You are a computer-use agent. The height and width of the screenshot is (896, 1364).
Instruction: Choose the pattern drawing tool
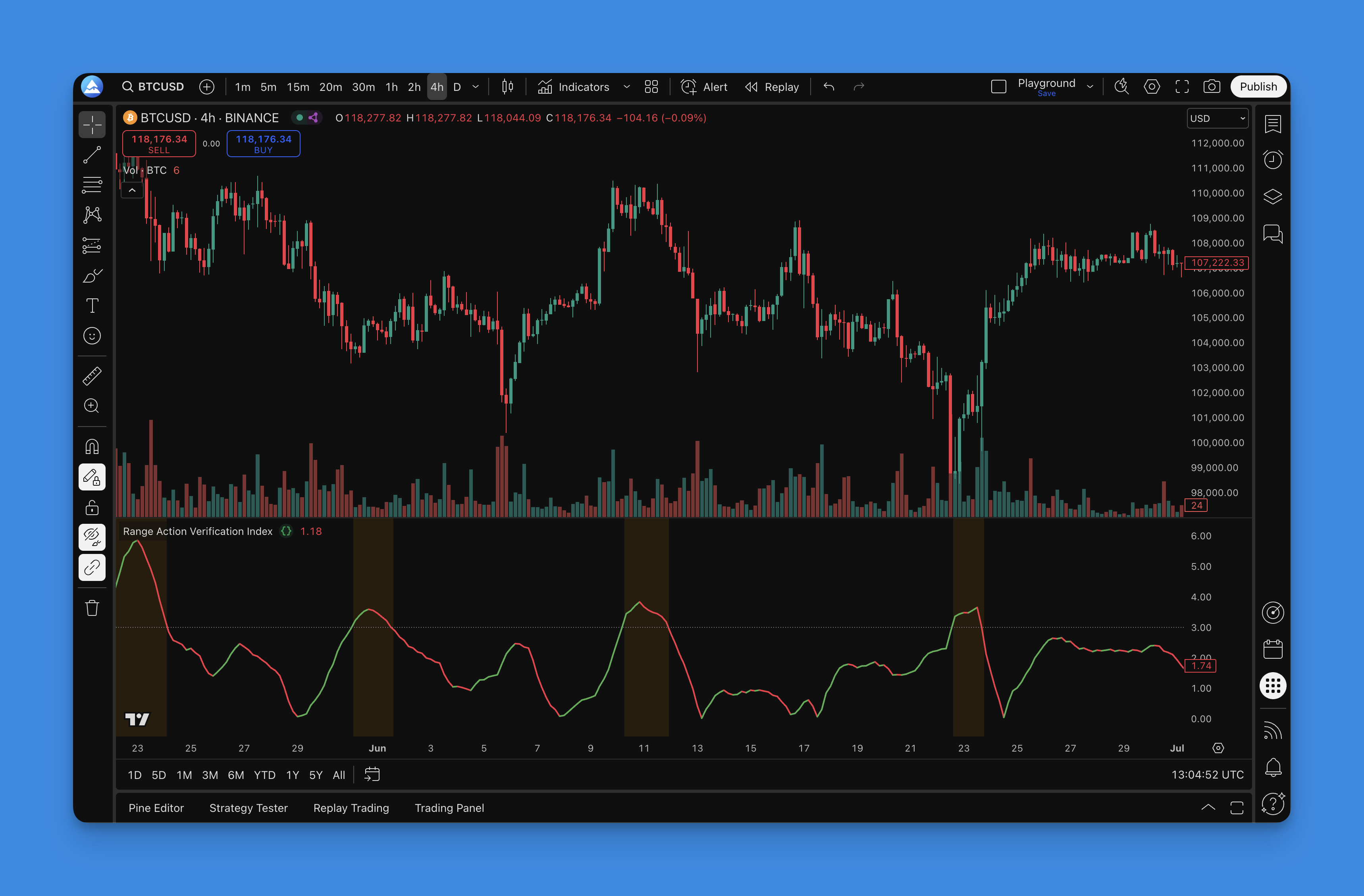(92, 215)
